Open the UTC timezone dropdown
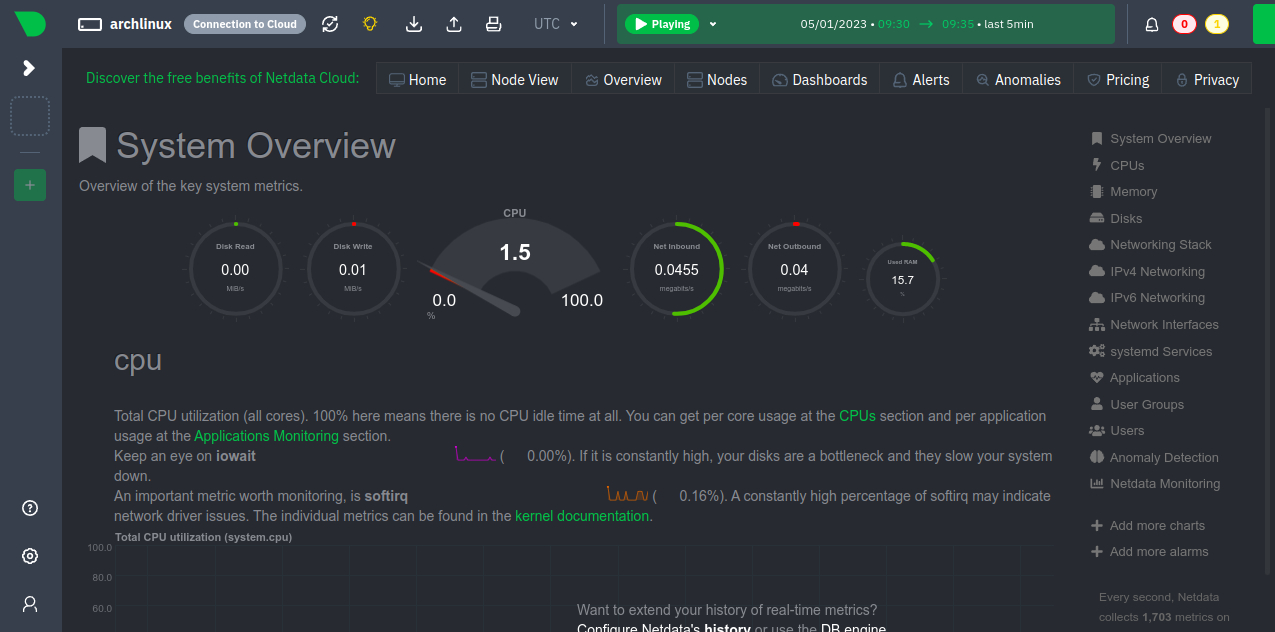 coord(558,24)
